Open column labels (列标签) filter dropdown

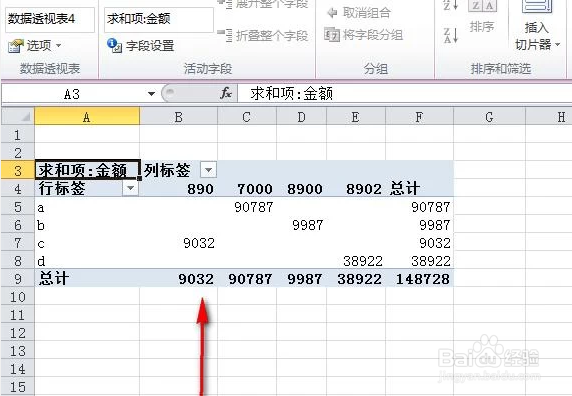click(x=208, y=170)
